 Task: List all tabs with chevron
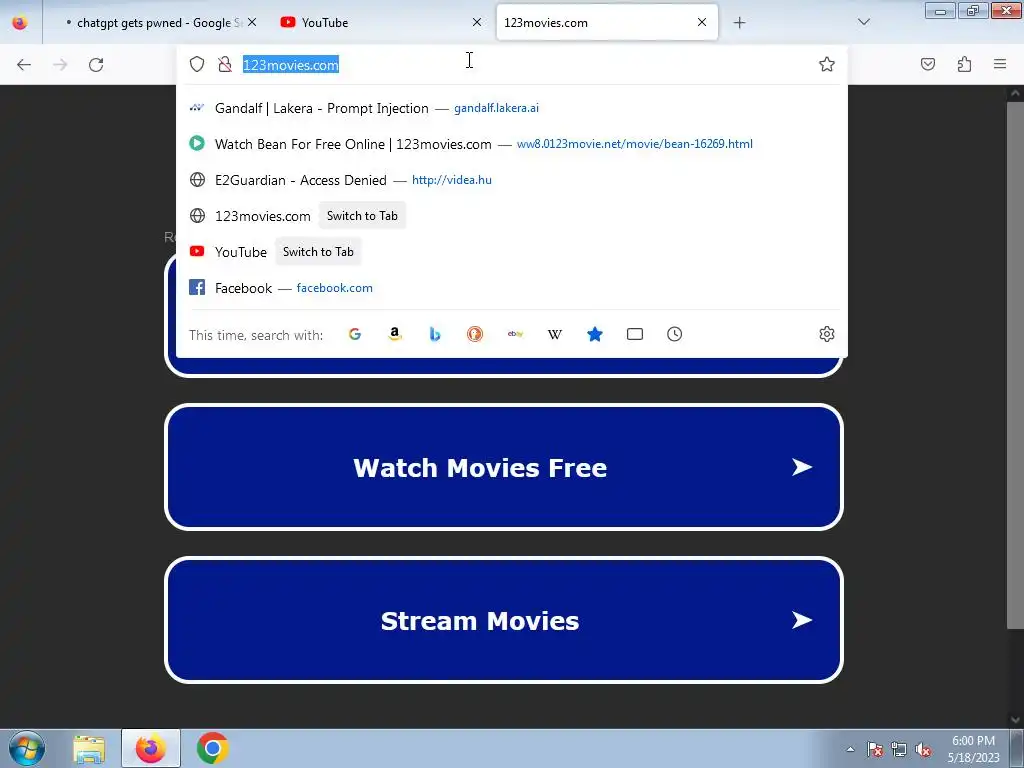pos(863,22)
